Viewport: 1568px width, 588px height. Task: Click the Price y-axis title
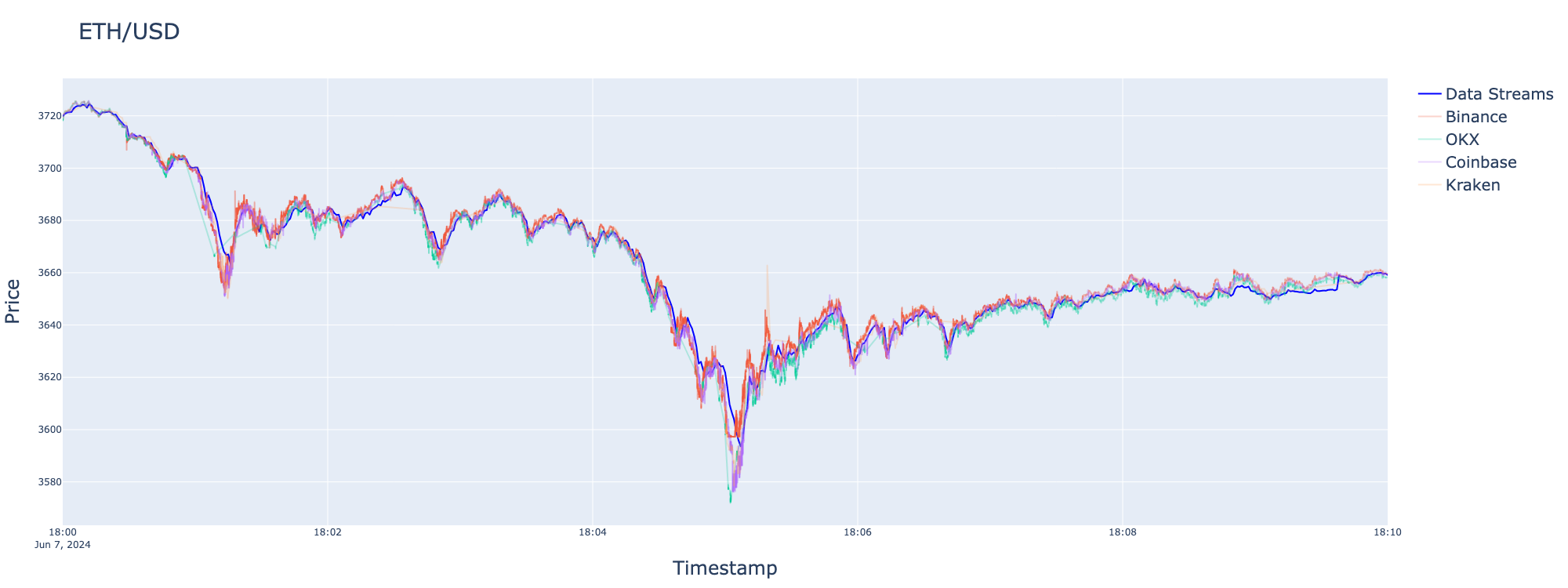point(13,301)
